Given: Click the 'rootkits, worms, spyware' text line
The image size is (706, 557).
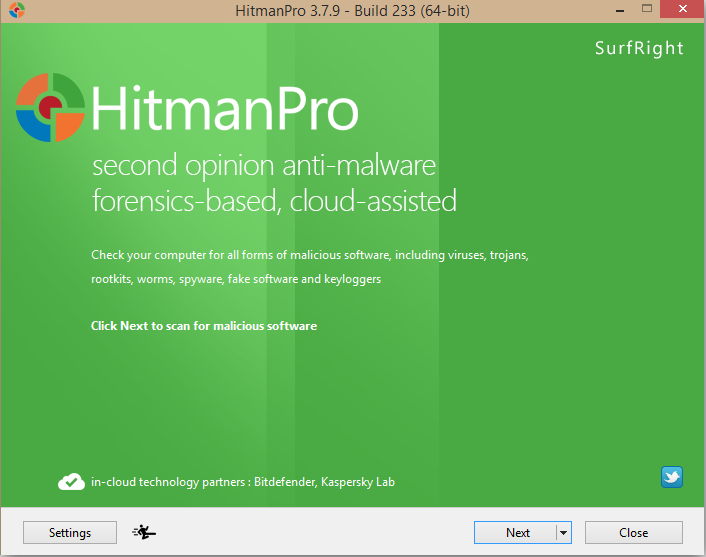Looking at the screenshot, I should click(236, 279).
